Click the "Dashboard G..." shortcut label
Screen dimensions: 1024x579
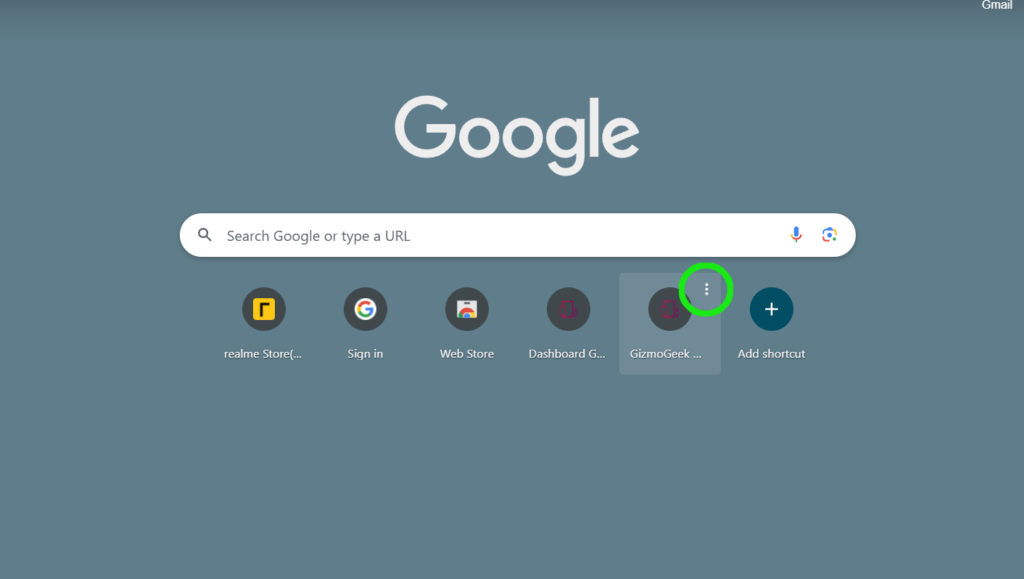click(567, 354)
